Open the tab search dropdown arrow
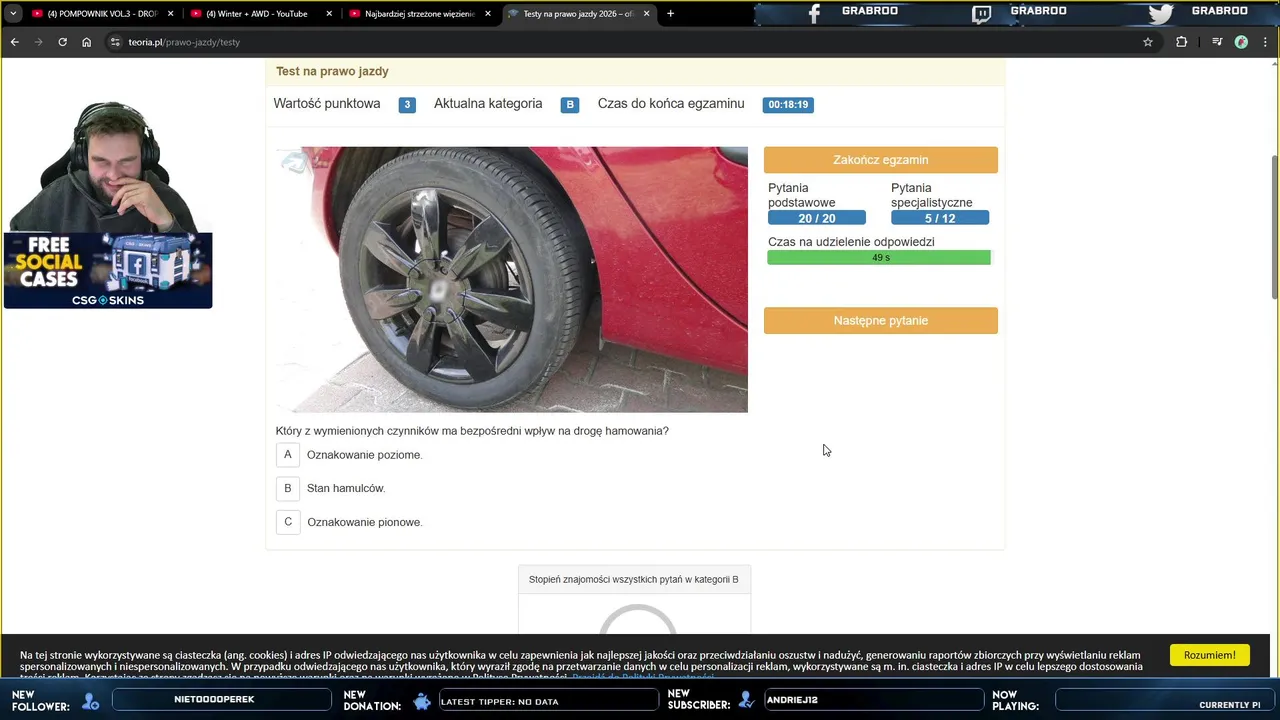This screenshot has height=720, width=1280. (x=13, y=14)
